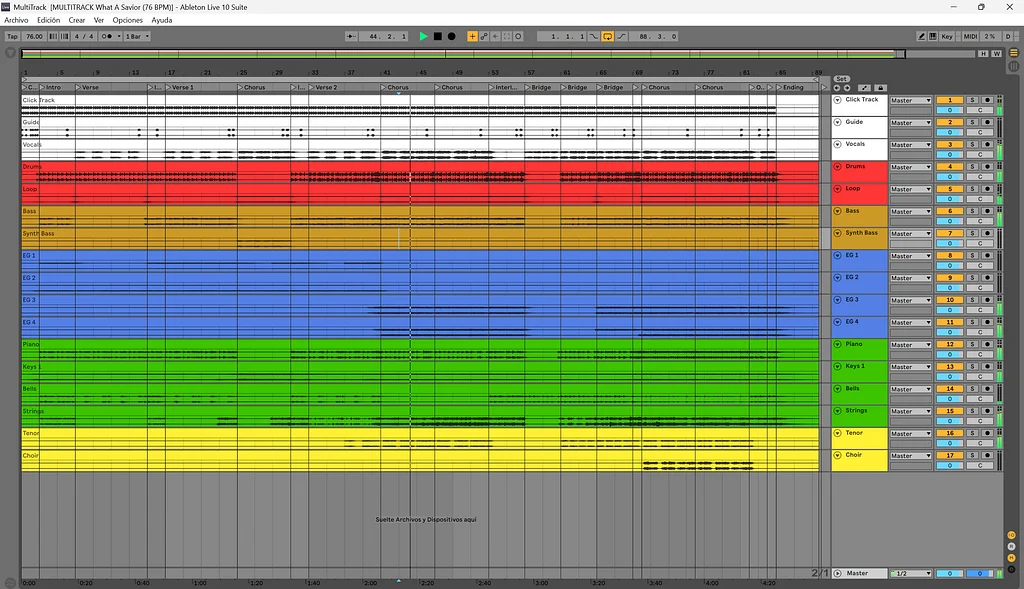The image size is (1024, 589).
Task: Solo the Drums track
Action: tap(972, 167)
